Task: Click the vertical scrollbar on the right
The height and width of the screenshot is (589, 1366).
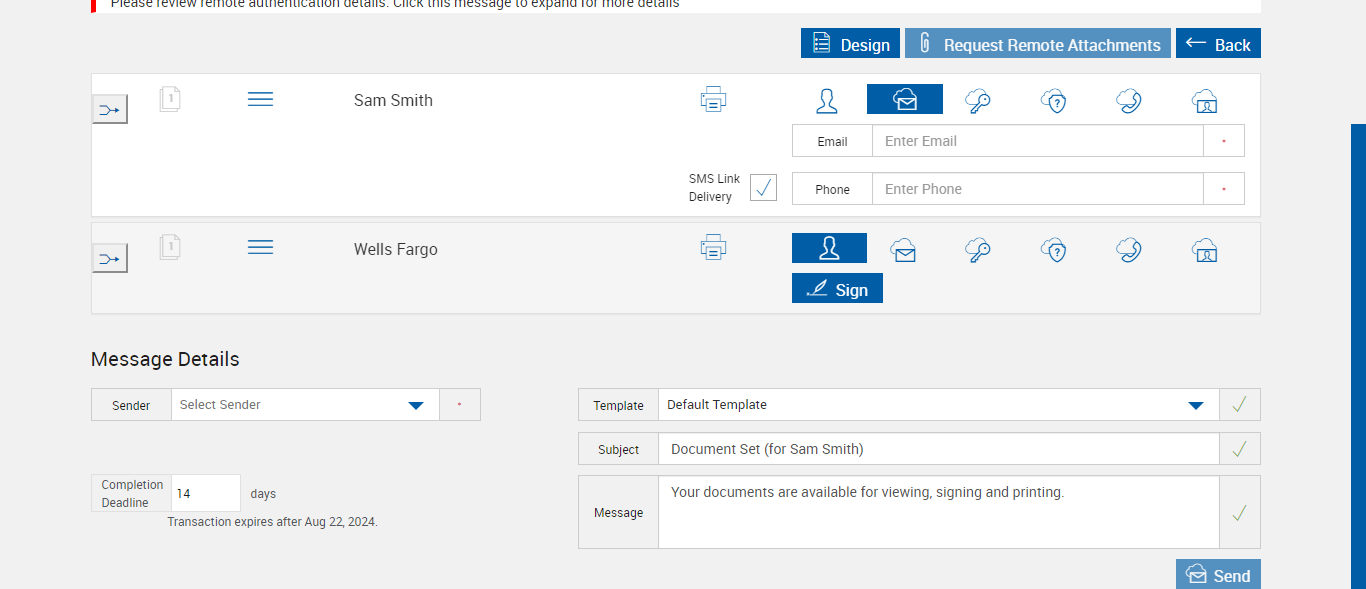Action: pyautogui.click(x=1358, y=350)
